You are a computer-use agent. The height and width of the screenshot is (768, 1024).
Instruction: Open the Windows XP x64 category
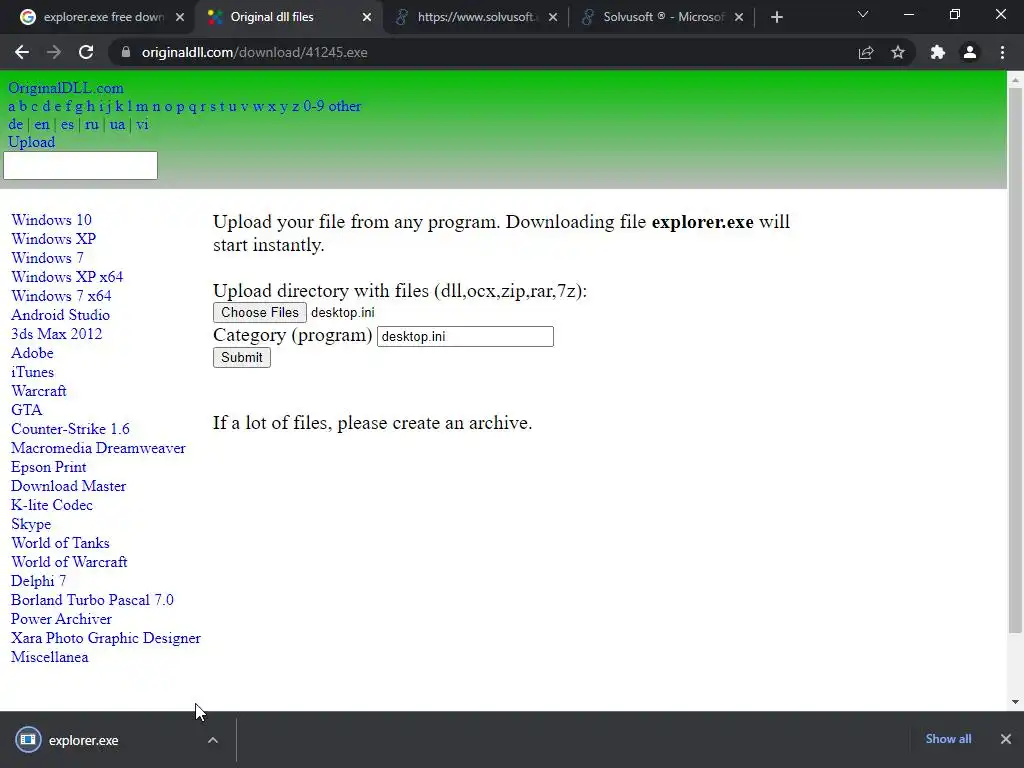tap(67, 276)
